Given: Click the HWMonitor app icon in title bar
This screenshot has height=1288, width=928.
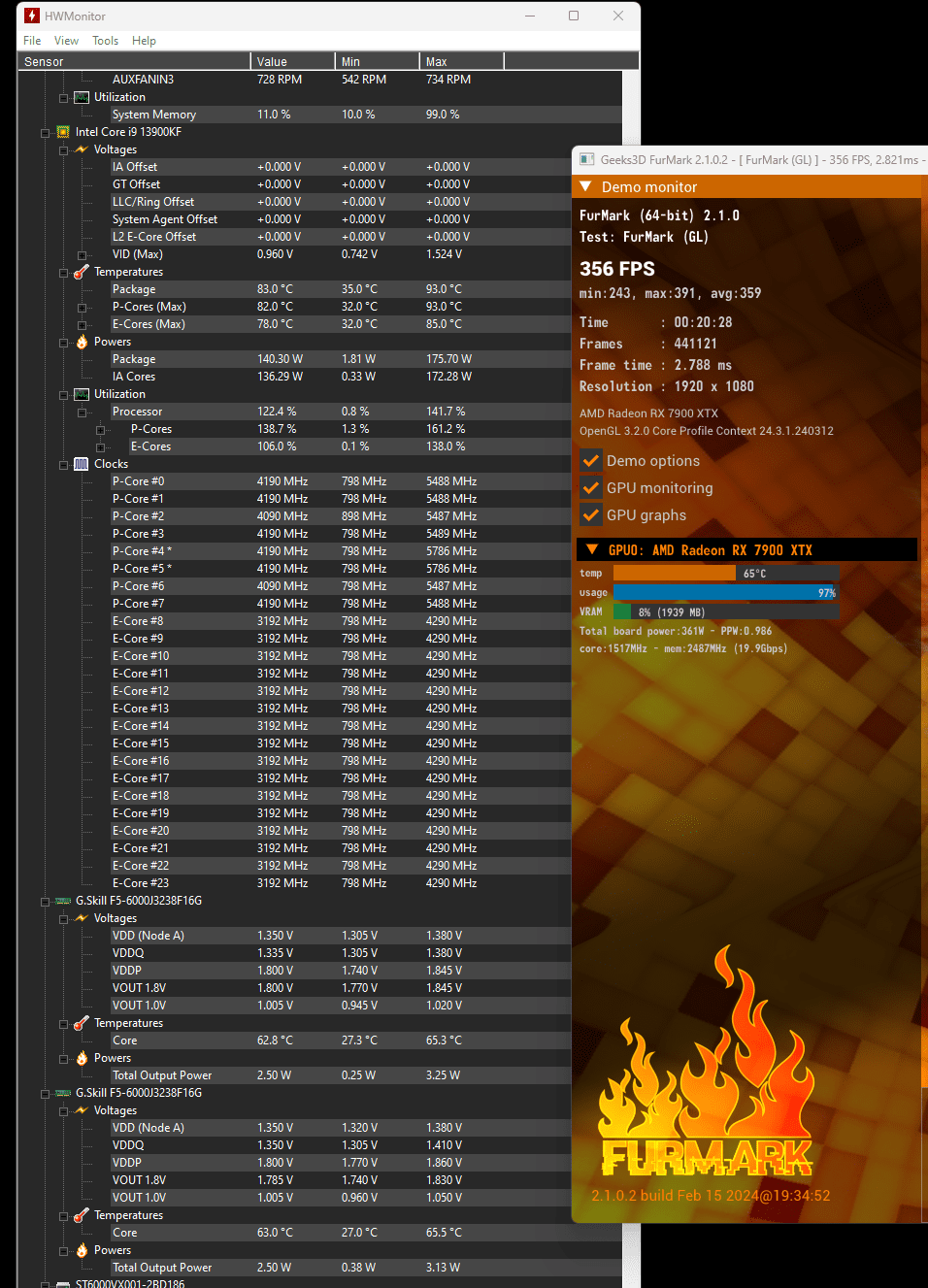Looking at the screenshot, I should [32, 16].
